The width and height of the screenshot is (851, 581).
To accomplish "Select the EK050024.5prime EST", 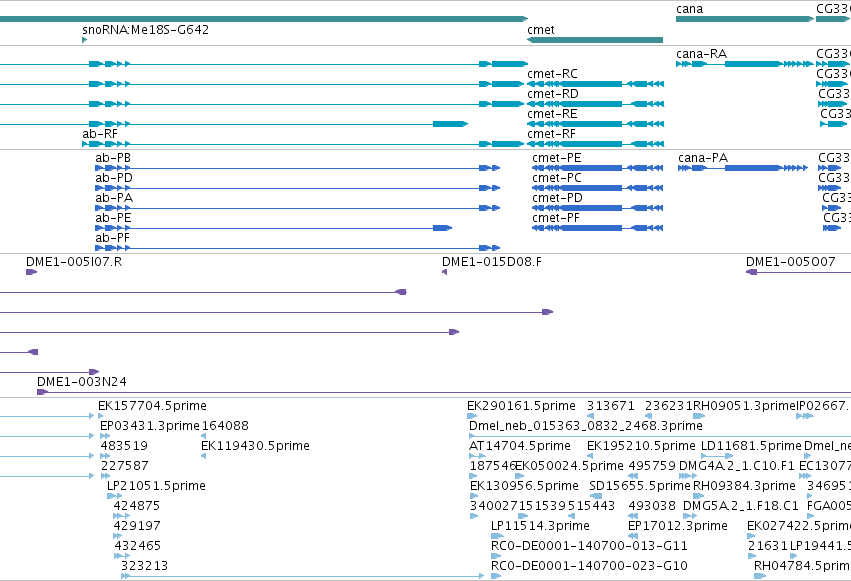I will (520, 476).
